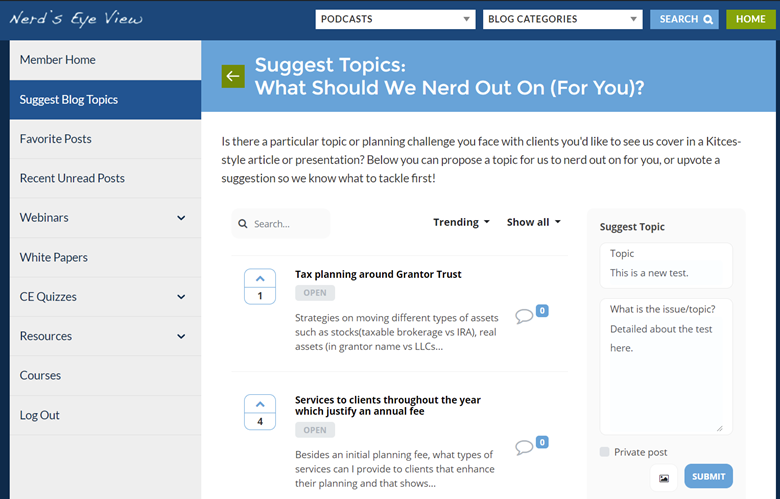Submit the suggested topic
The image size is (780, 499).
pyautogui.click(x=708, y=476)
